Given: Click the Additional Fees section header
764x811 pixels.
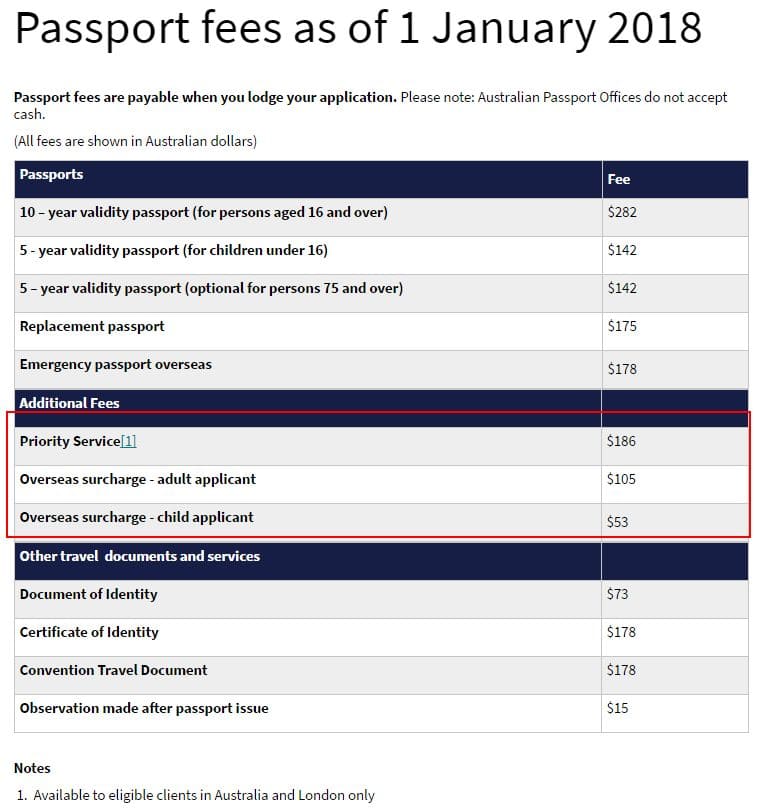Looking at the screenshot, I should pyautogui.click(x=69, y=403).
